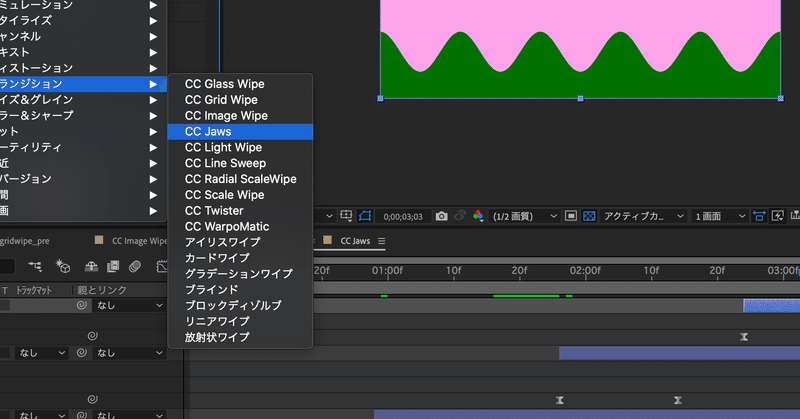Choose 放射状ワイプ effect
This screenshot has width=800, height=419.
coord(240,337)
